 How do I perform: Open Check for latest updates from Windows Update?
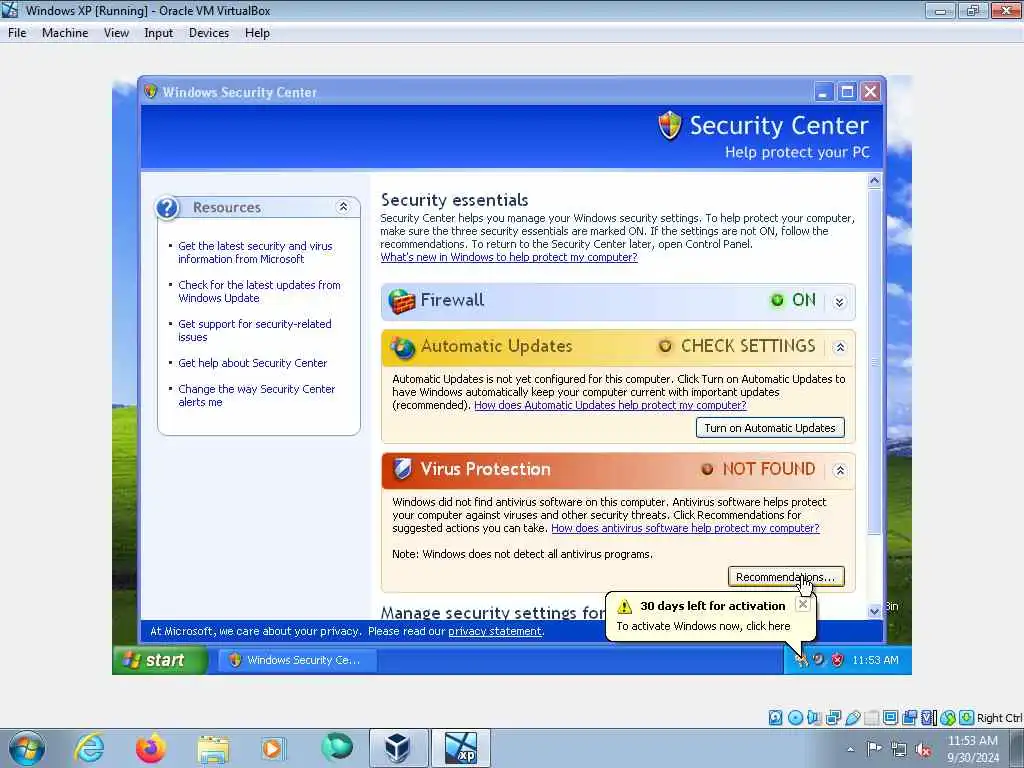[x=259, y=291]
